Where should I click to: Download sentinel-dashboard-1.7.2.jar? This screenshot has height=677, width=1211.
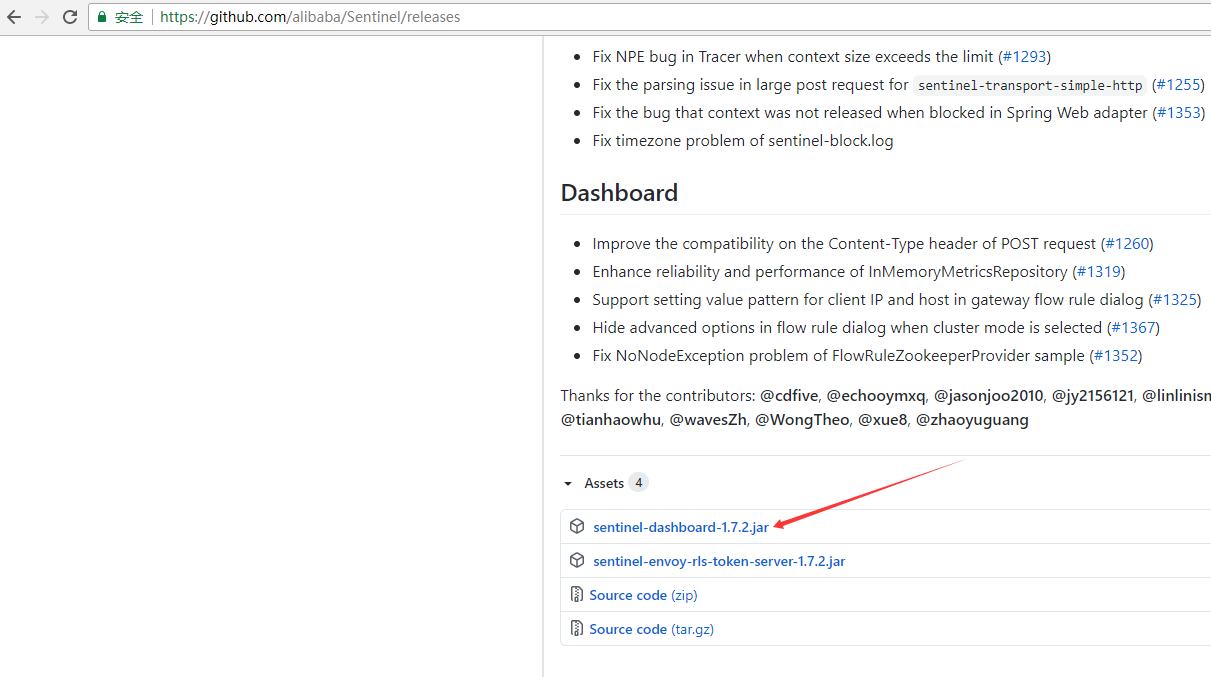(681, 527)
